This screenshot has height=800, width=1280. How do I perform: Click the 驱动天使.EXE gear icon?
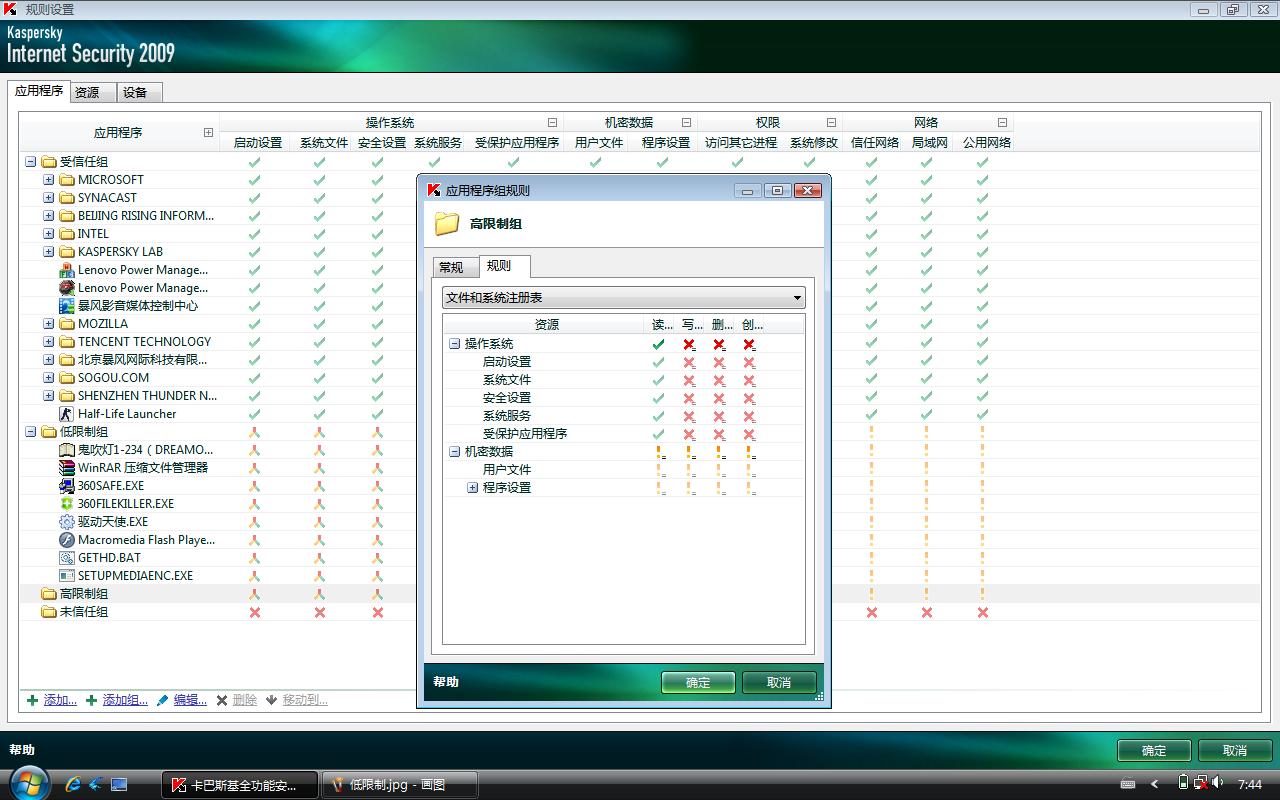(67, 522)
